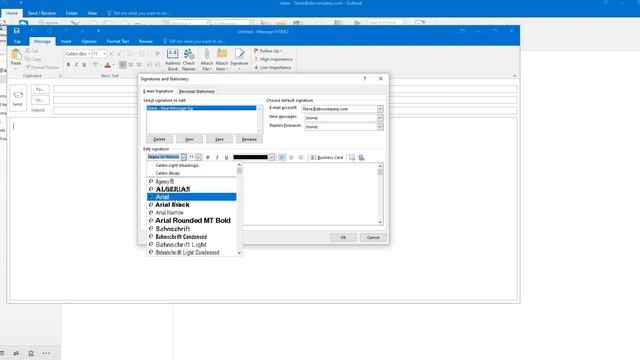Open the Format Text ribbon tab
This screenshot has height=360, width=640.
[x=118, y=41]
